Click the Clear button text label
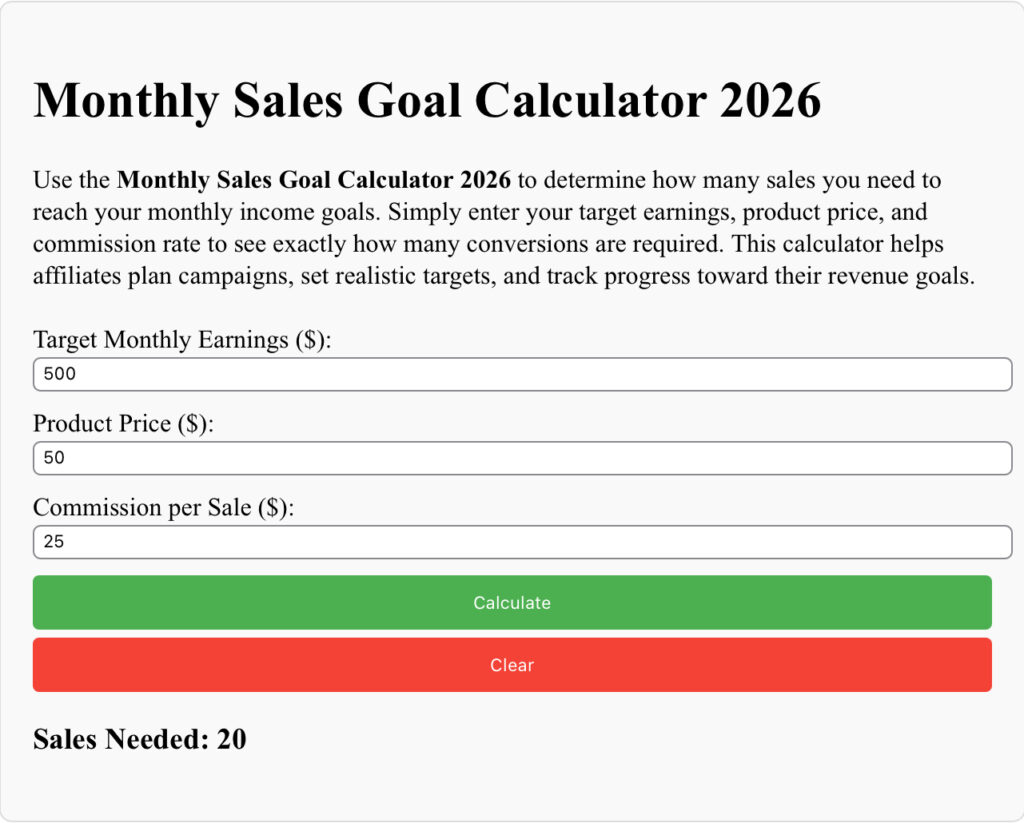Screen dimensions: 1024x823 (512, 665)
